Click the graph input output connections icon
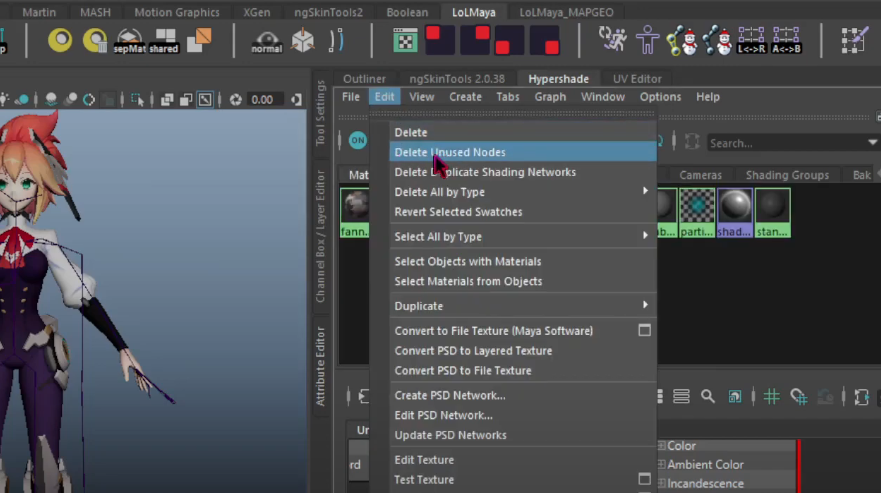 [861, 397]
